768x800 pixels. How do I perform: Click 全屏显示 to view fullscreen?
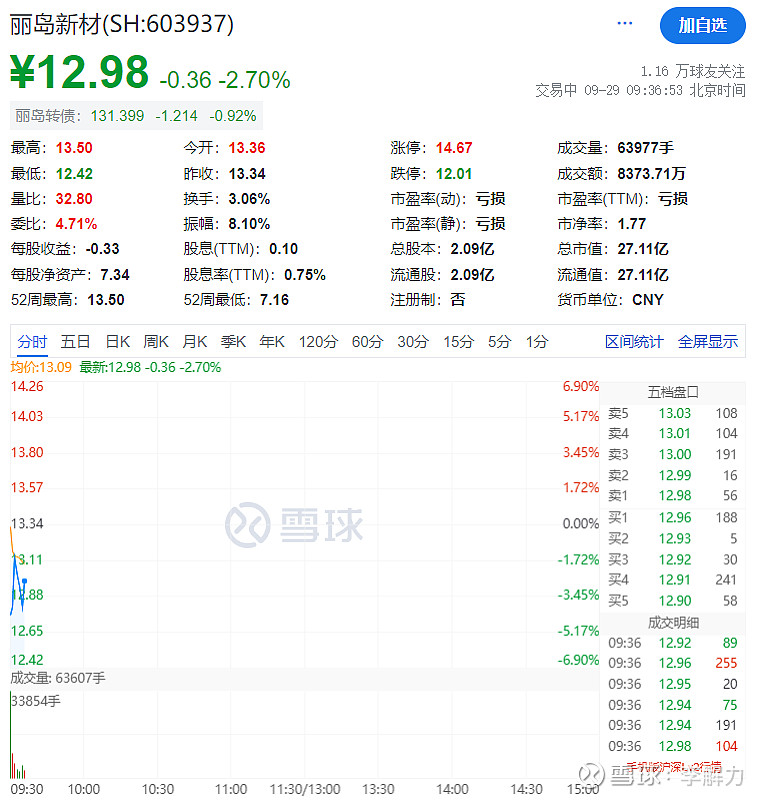[x=708, y=342]
